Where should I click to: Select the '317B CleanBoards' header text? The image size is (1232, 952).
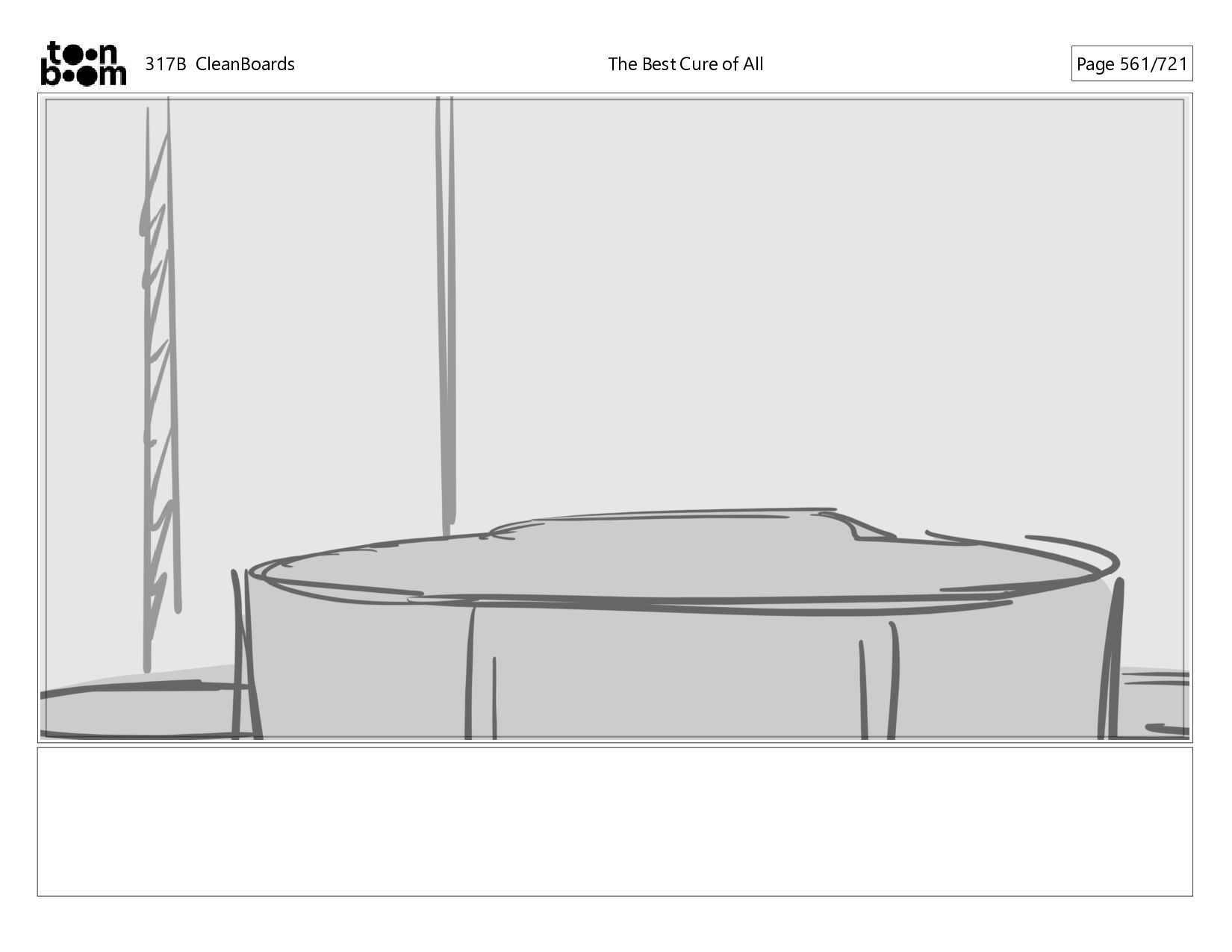[x=220, y=64]
